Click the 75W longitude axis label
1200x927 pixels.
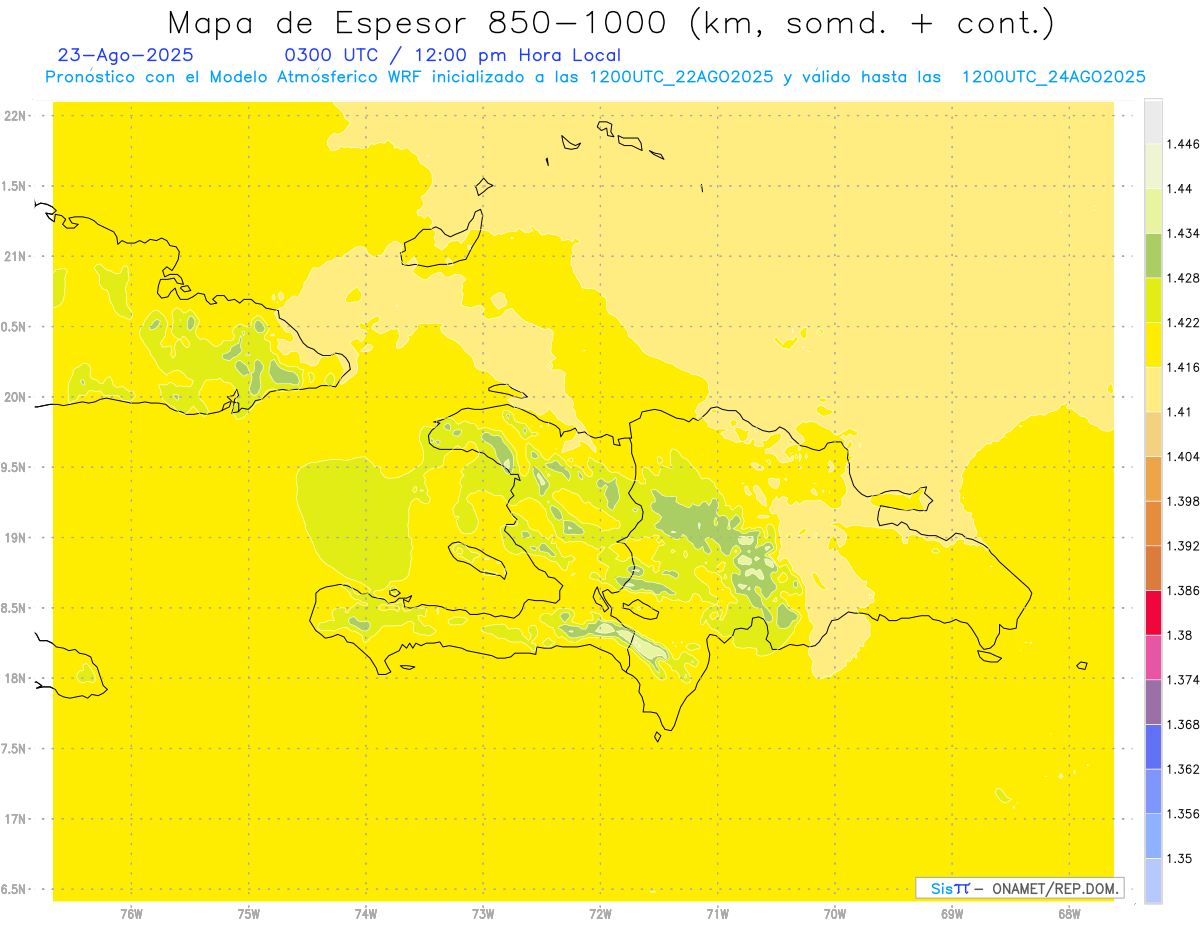[x=249, y=914]
